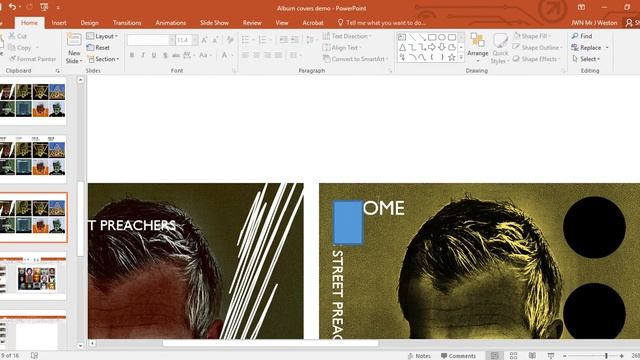Toggle Italic formatting

pyautogui.click(x=143, y=55)
